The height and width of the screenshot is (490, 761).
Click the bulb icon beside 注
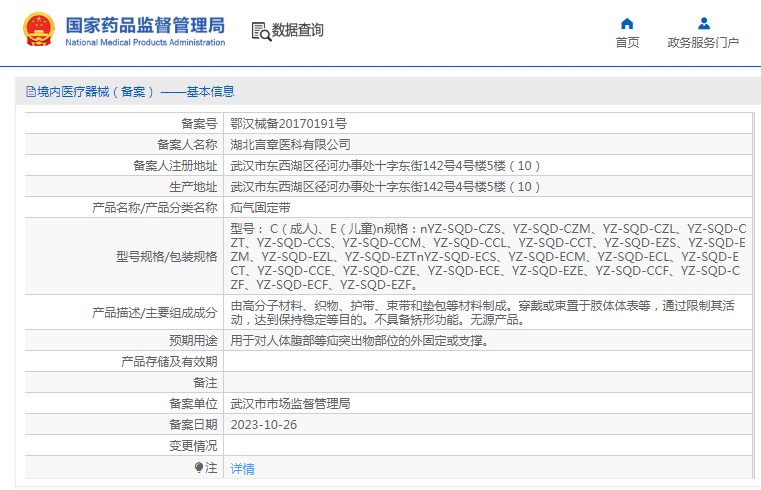coord(199,468)
